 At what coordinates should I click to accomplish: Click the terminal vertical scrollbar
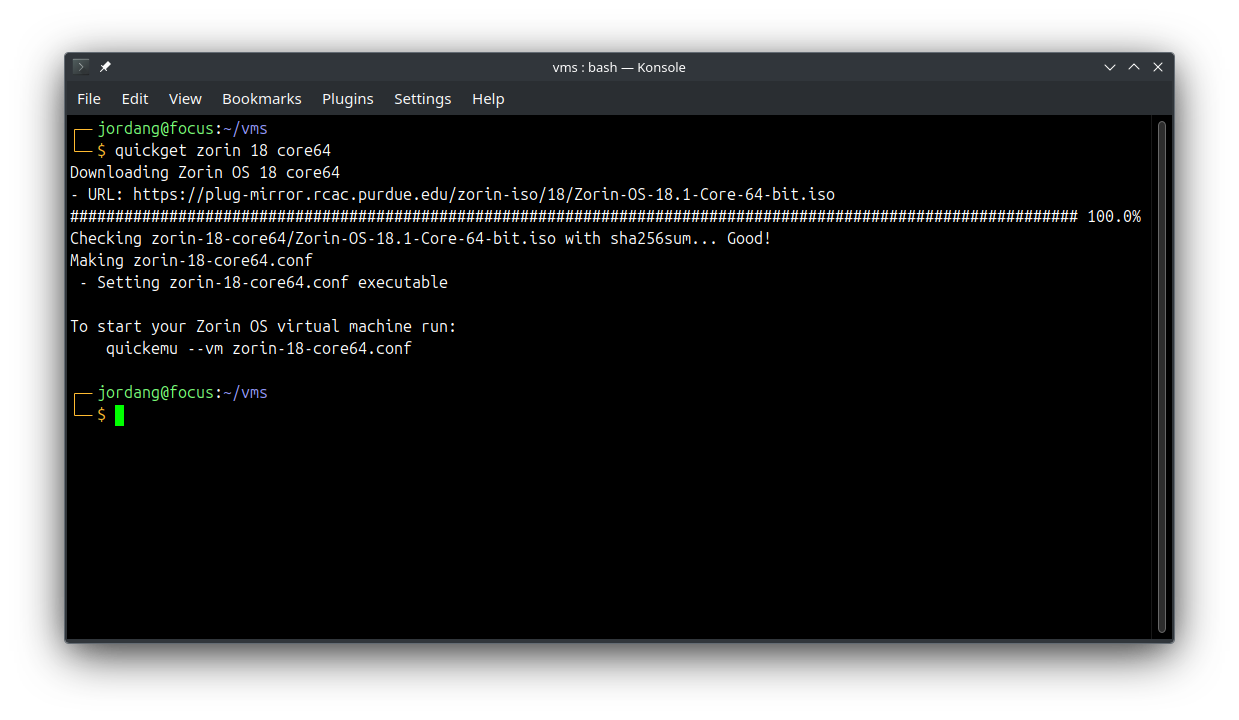click(x=1161, y=376)
